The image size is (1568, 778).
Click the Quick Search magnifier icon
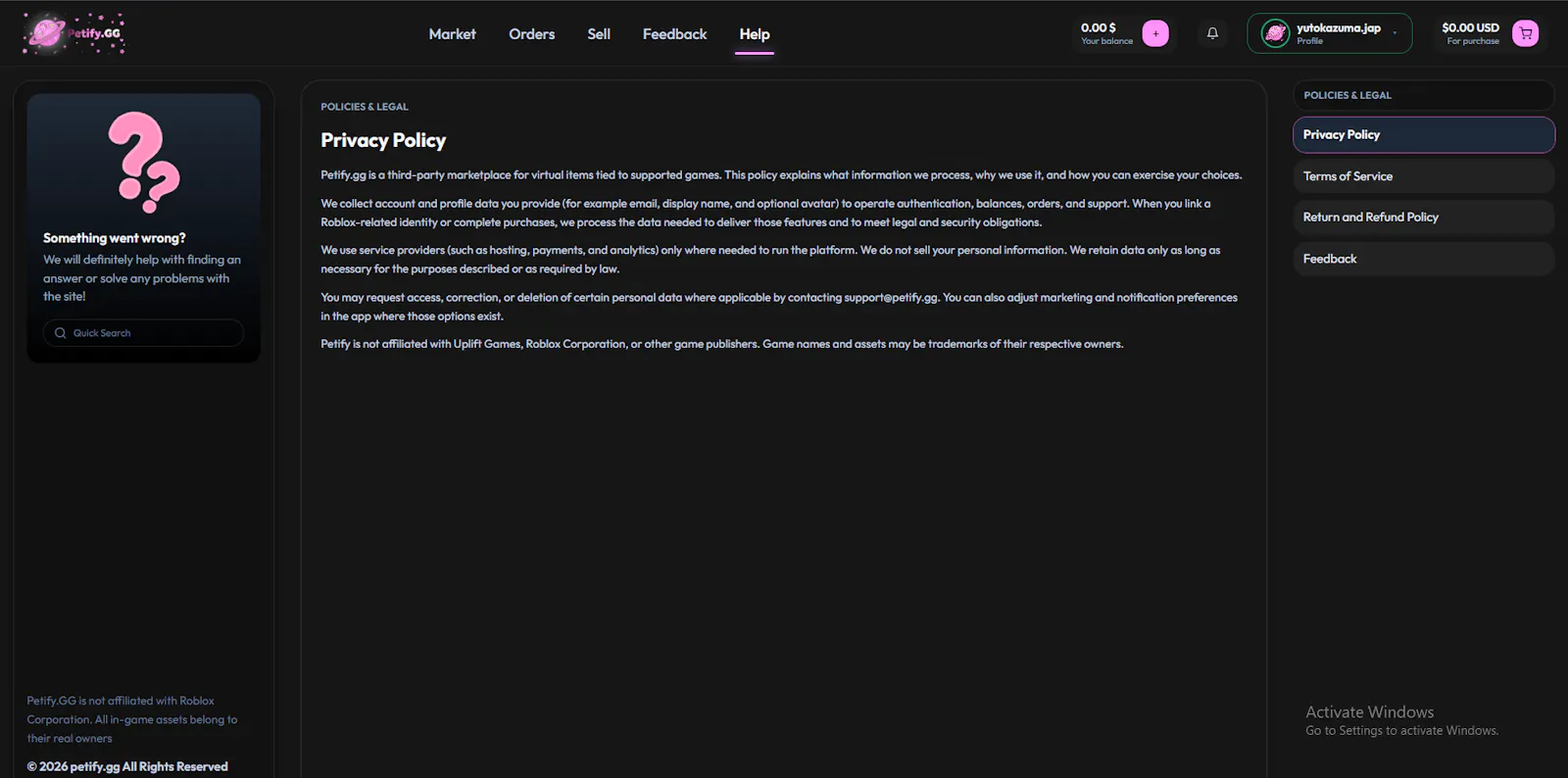coord(61,333)
